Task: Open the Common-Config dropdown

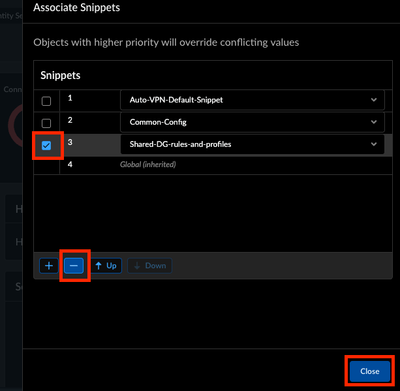Action: coord(252,122)
